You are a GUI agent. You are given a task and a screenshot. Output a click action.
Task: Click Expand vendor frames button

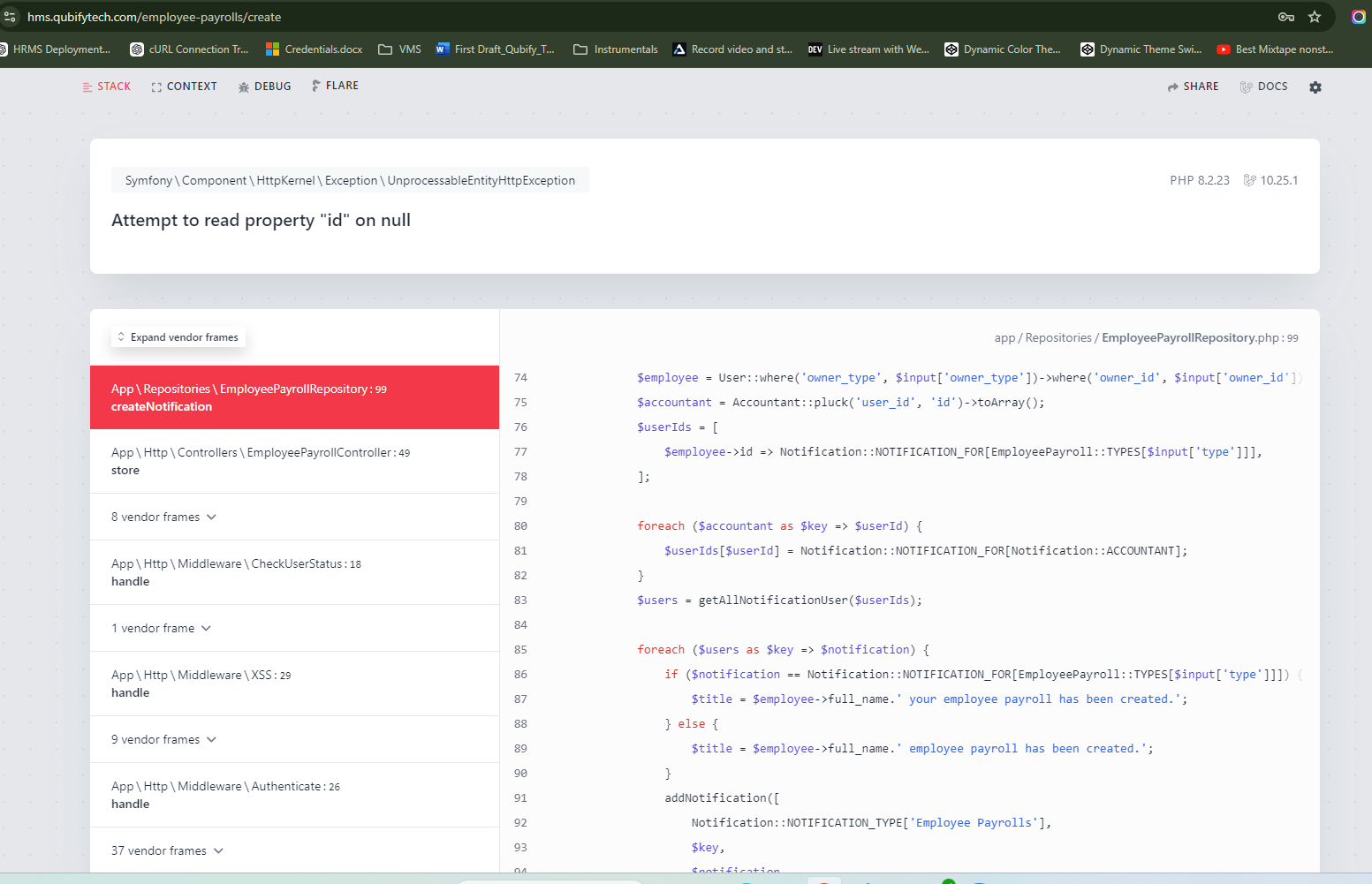click(x=178, y=337)
